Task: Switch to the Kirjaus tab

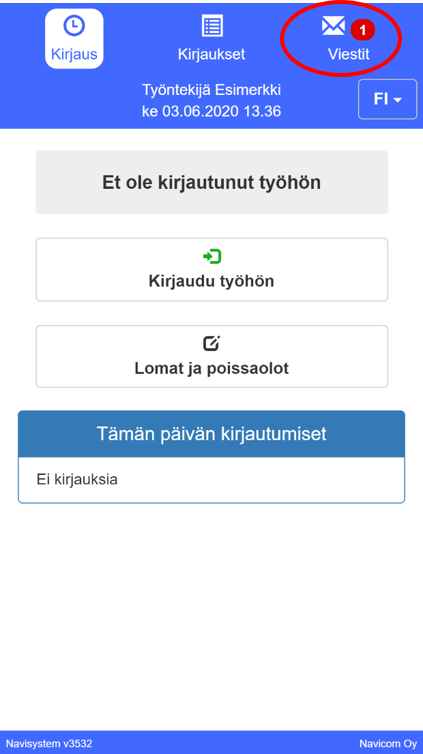Action: coord(74,38)
